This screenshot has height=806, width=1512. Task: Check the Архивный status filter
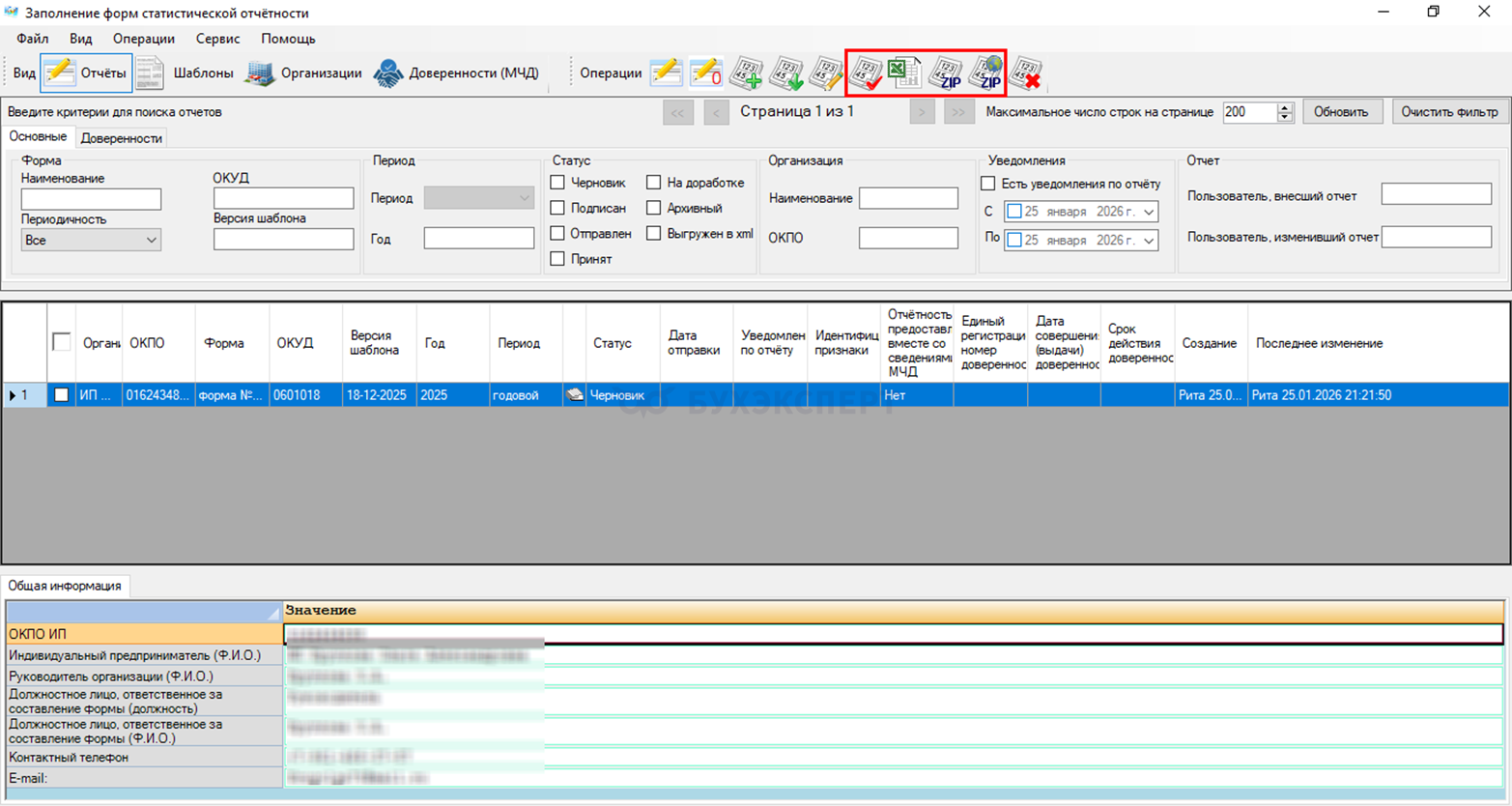tap(654, 208)
